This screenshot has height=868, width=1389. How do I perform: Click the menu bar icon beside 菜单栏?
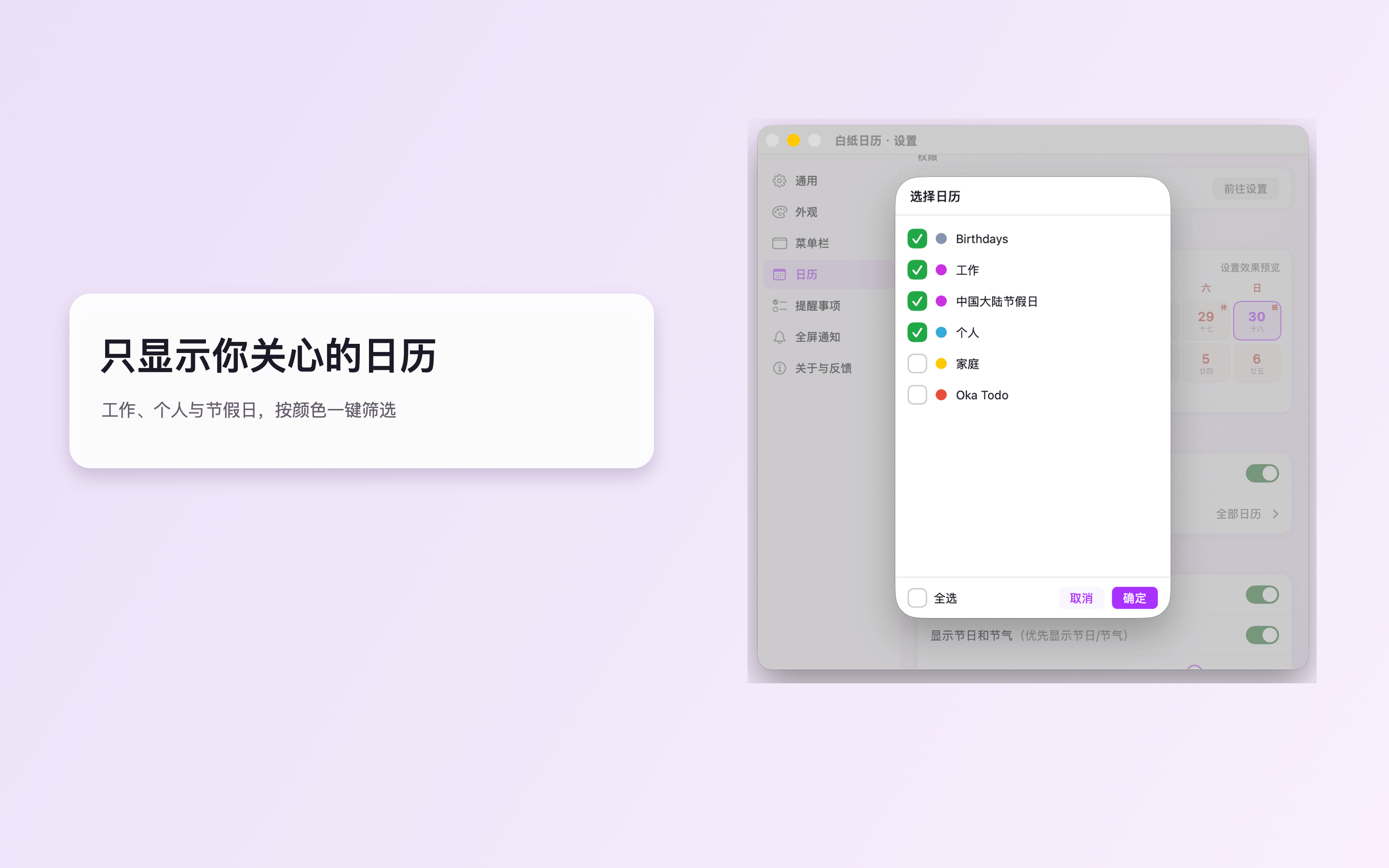pos(779,244)
